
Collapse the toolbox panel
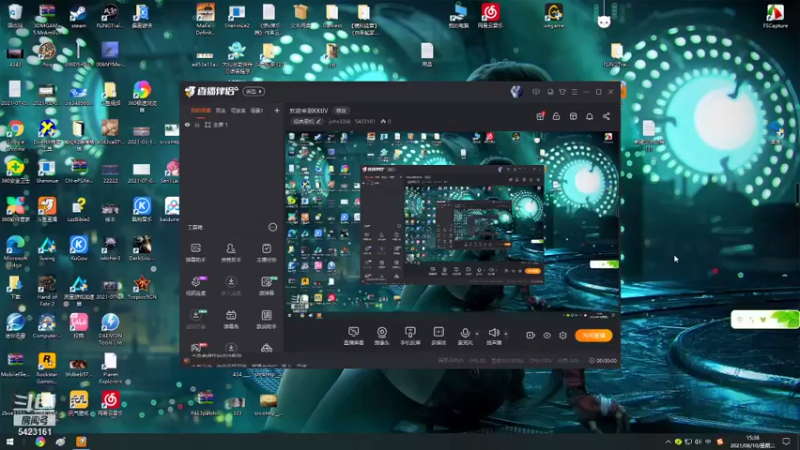tap(272, 227)
